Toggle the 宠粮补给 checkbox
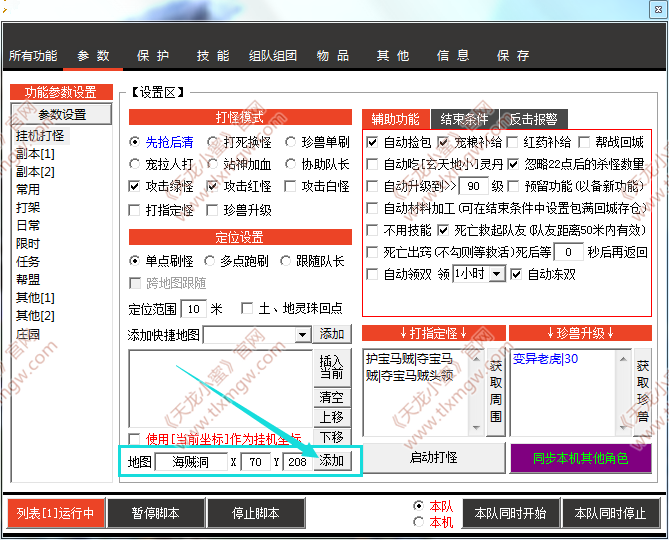The width and height of the screenshot is (669, 540). click(x=443, y=142)
